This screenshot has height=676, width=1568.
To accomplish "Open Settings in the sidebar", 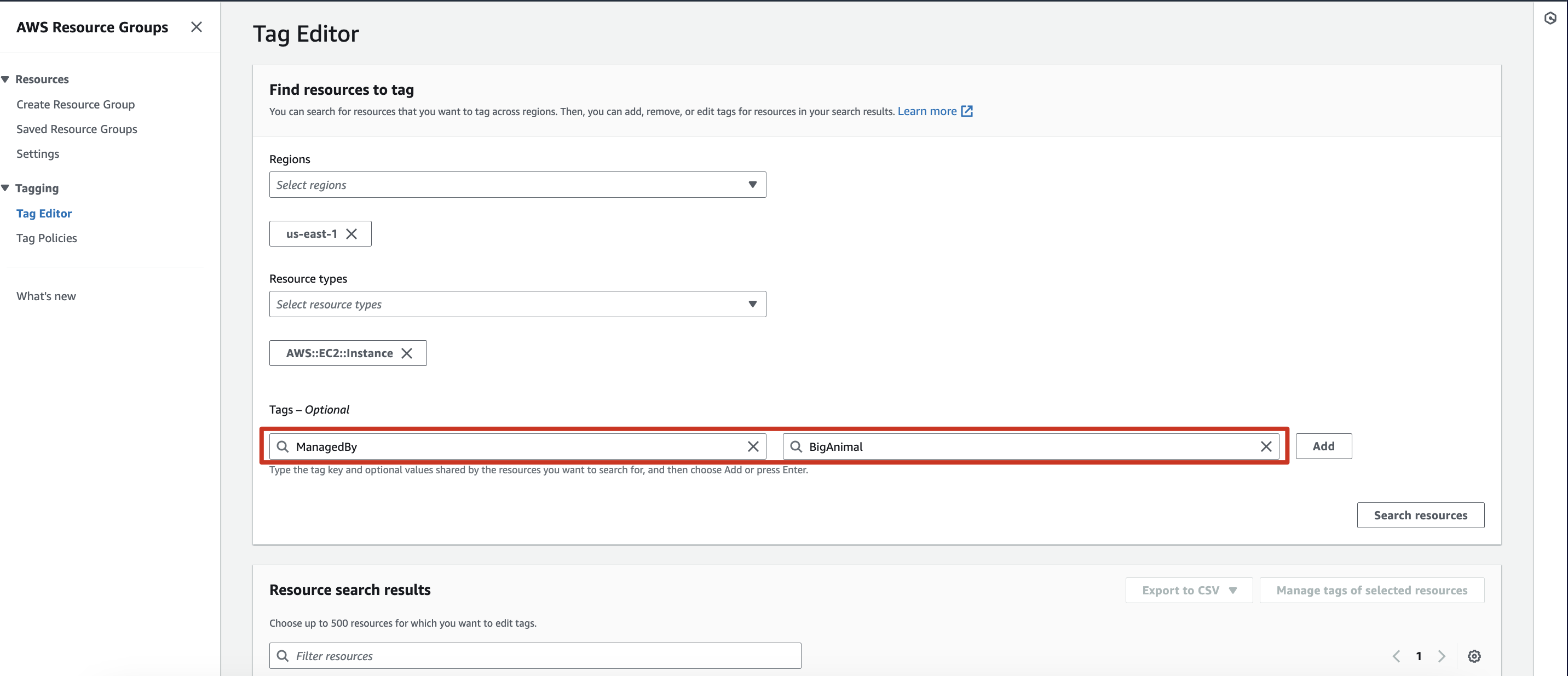I will [x=38, y=153].
